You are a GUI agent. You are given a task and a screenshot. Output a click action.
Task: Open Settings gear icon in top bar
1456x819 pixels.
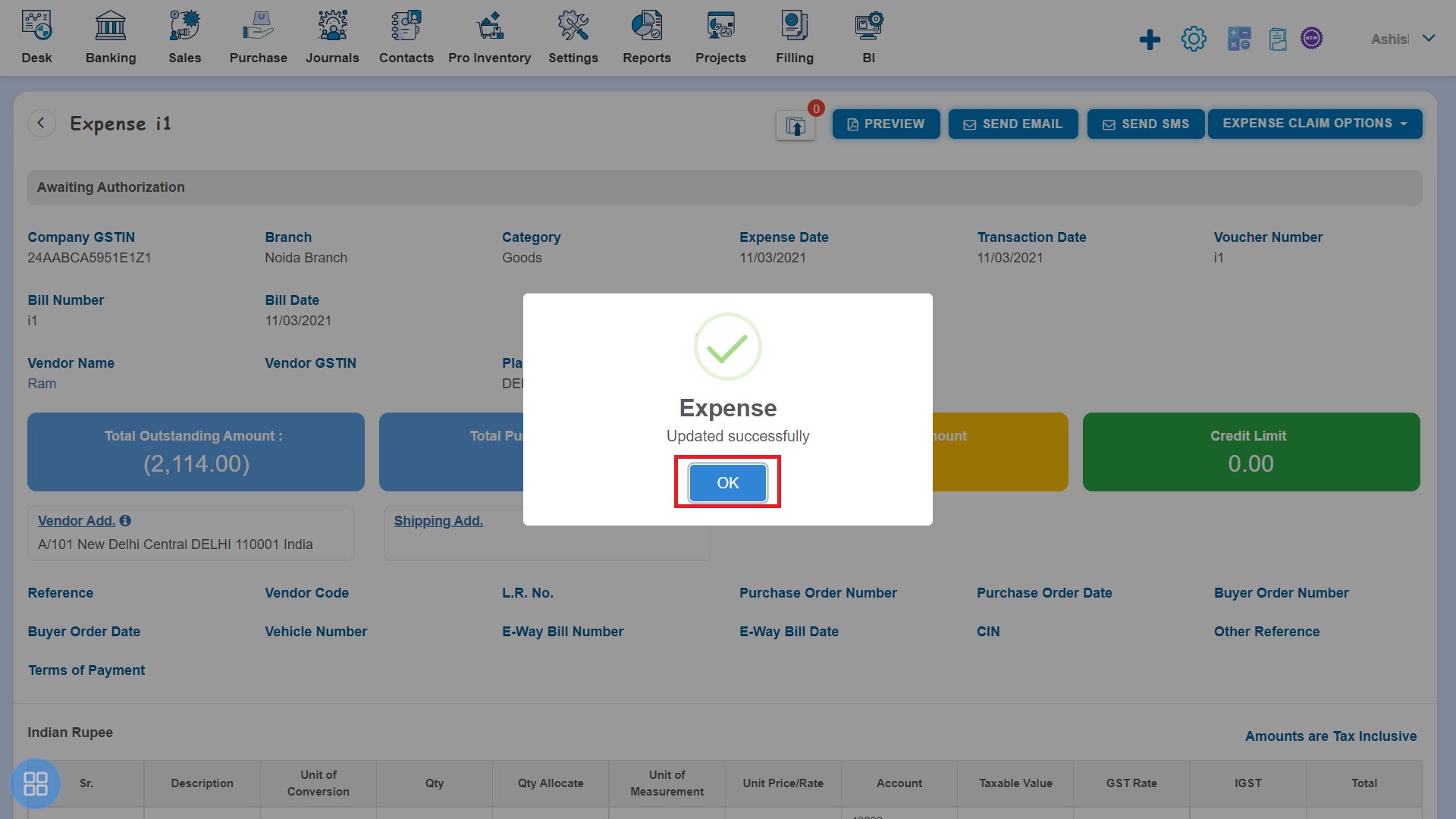[1193, 38]
